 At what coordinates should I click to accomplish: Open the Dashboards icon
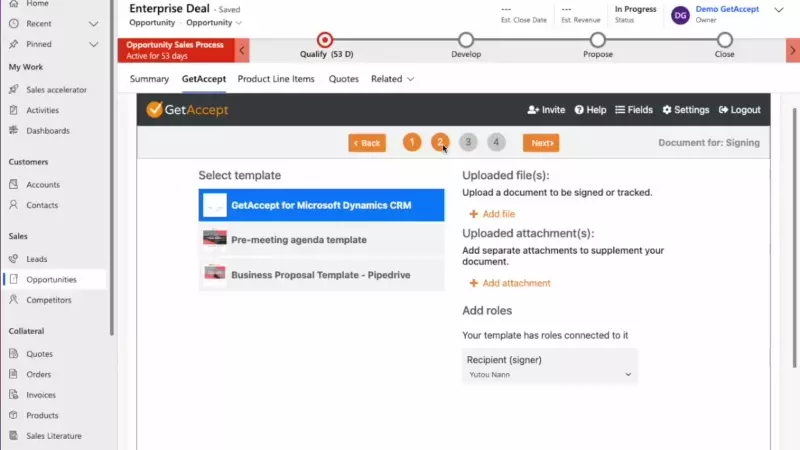[x=14, y=130]
